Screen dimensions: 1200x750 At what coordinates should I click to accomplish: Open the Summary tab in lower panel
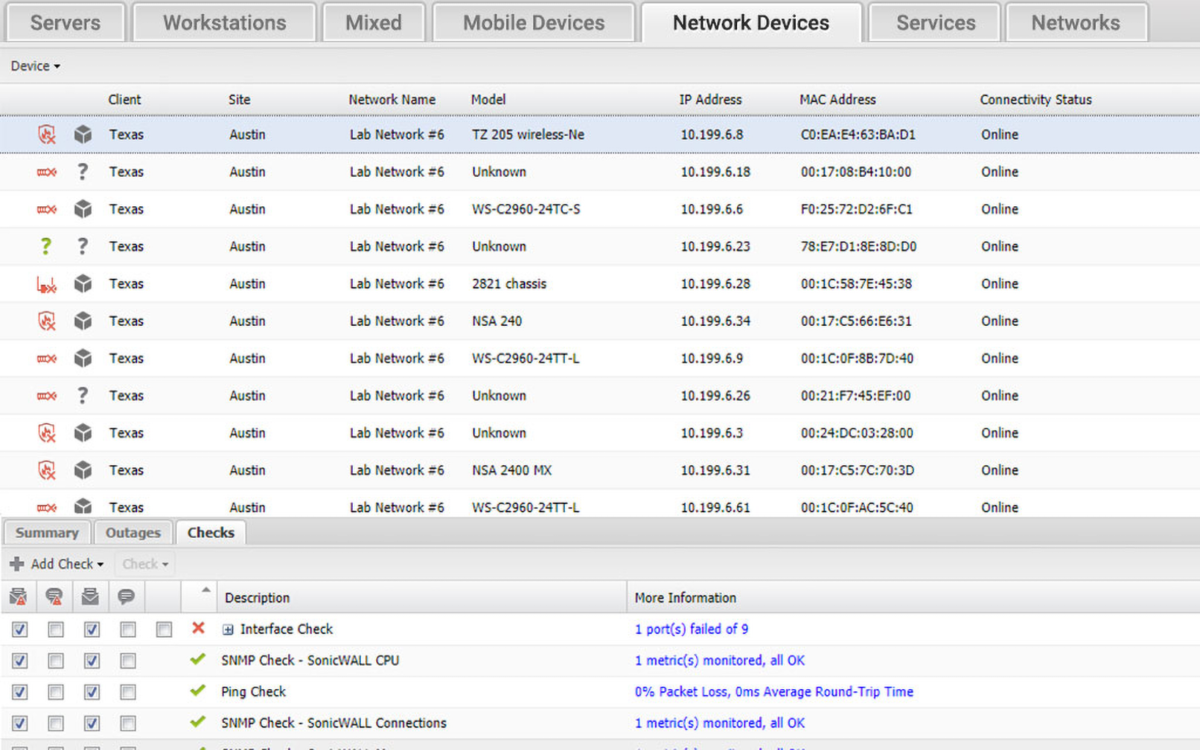(47, 533)
